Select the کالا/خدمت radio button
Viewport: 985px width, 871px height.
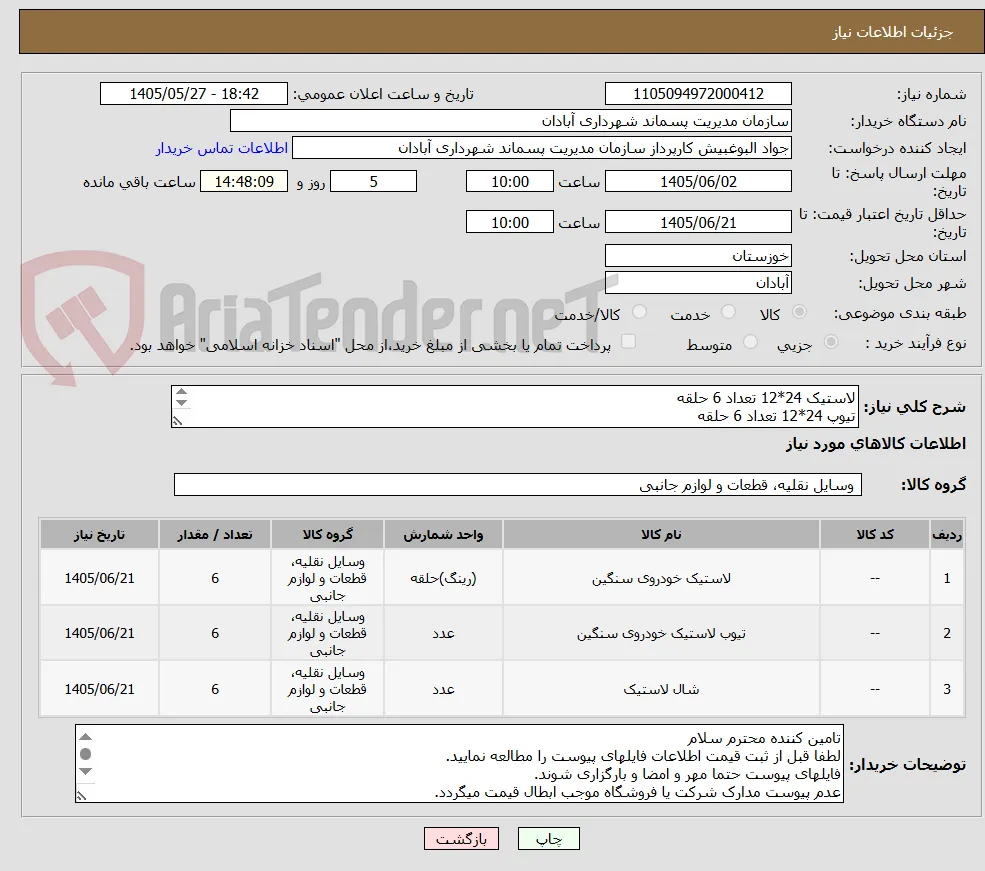639,312
